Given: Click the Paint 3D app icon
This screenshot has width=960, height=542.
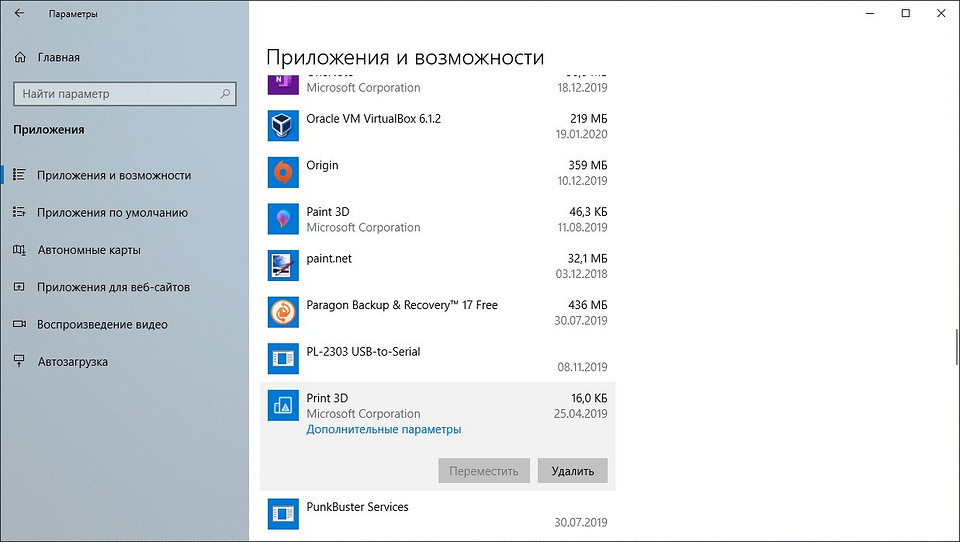Looking at the screenshot, I should 283,219.
